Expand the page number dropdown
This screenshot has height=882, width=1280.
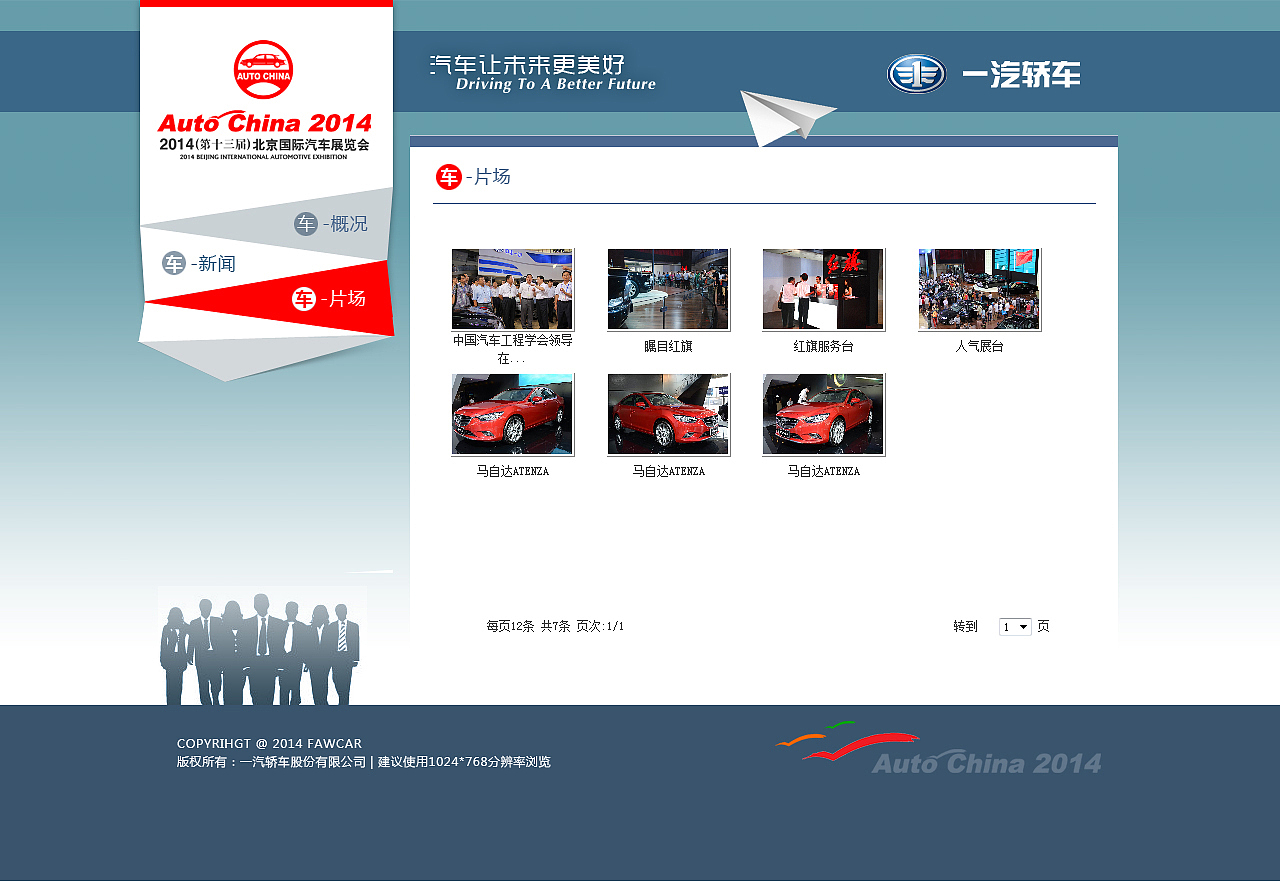click(x=1015, y=627)
